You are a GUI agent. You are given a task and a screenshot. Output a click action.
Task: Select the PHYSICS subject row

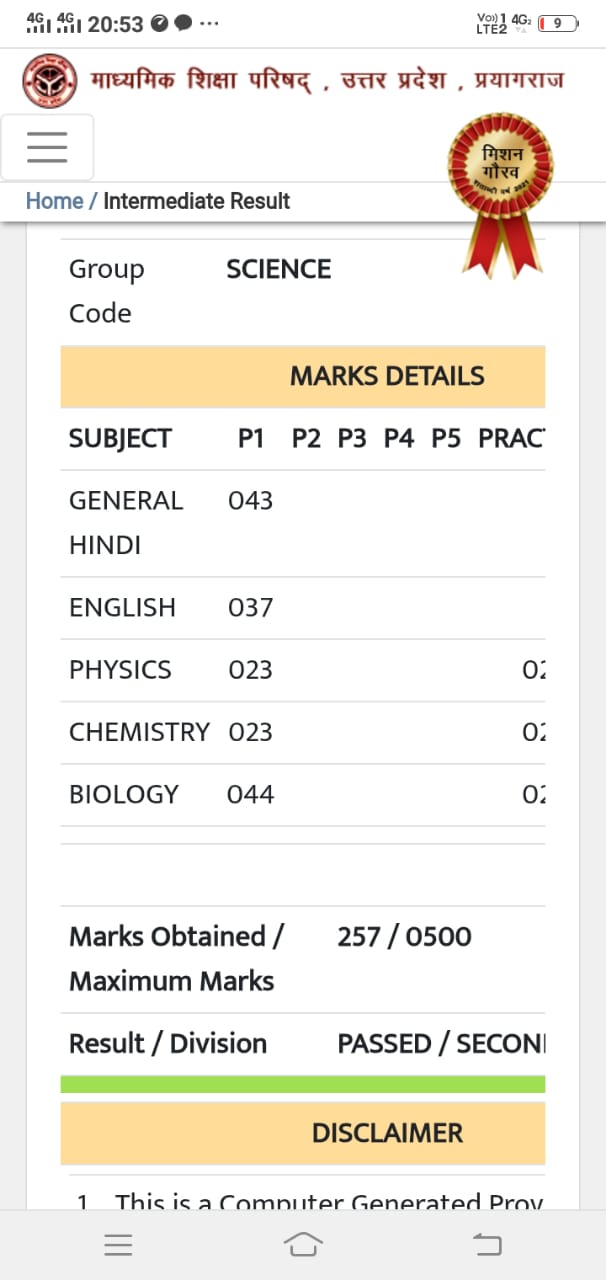tap(120, 670)
